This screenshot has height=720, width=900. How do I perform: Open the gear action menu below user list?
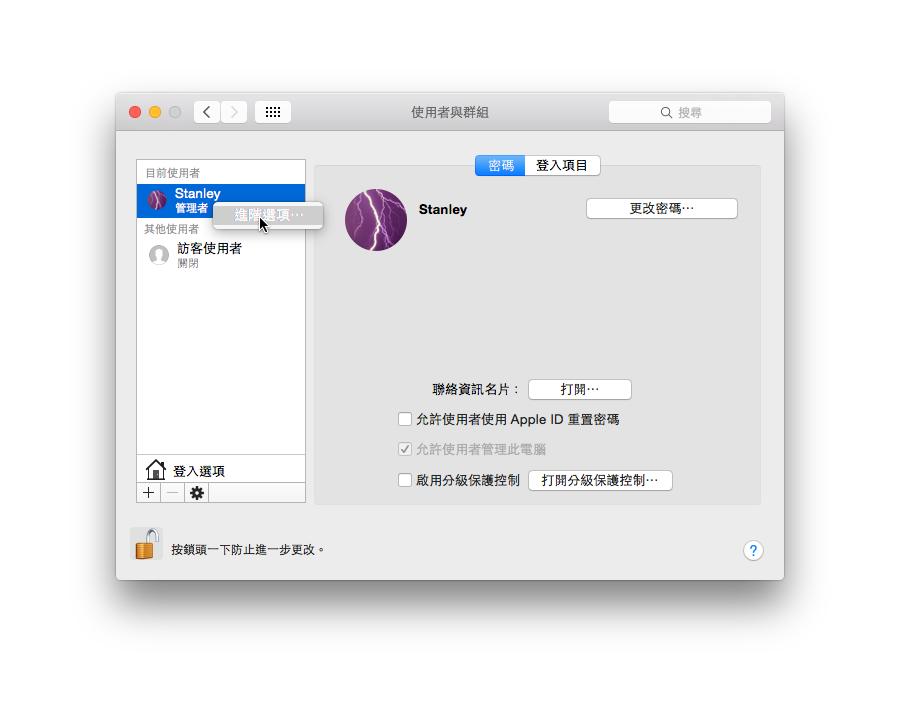click(196, 493)
